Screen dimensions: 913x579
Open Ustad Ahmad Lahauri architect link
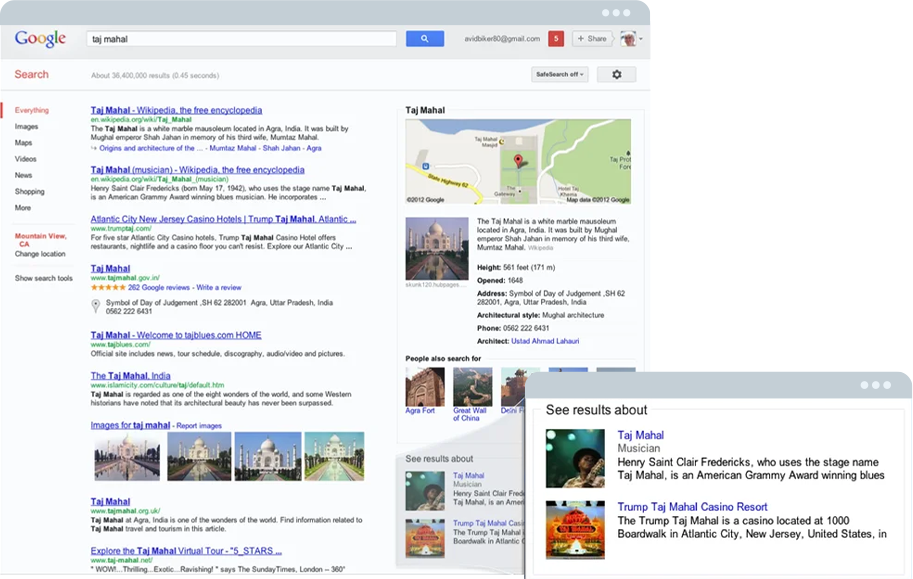545,341
